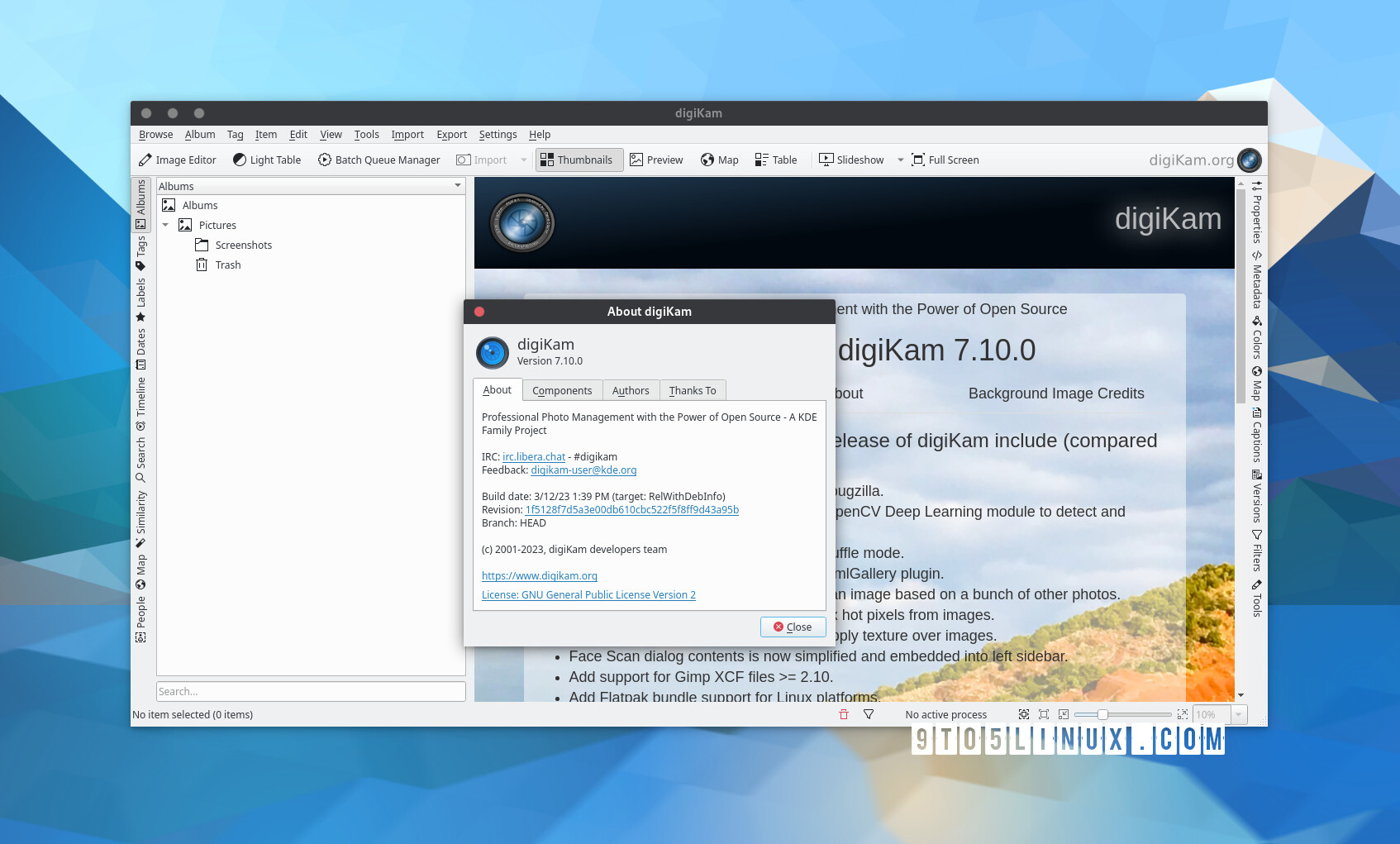This screenshot has height=844, width=1400.
Task: Switch to Authors tab in About dialog
Action: click(x=631, y=390)
